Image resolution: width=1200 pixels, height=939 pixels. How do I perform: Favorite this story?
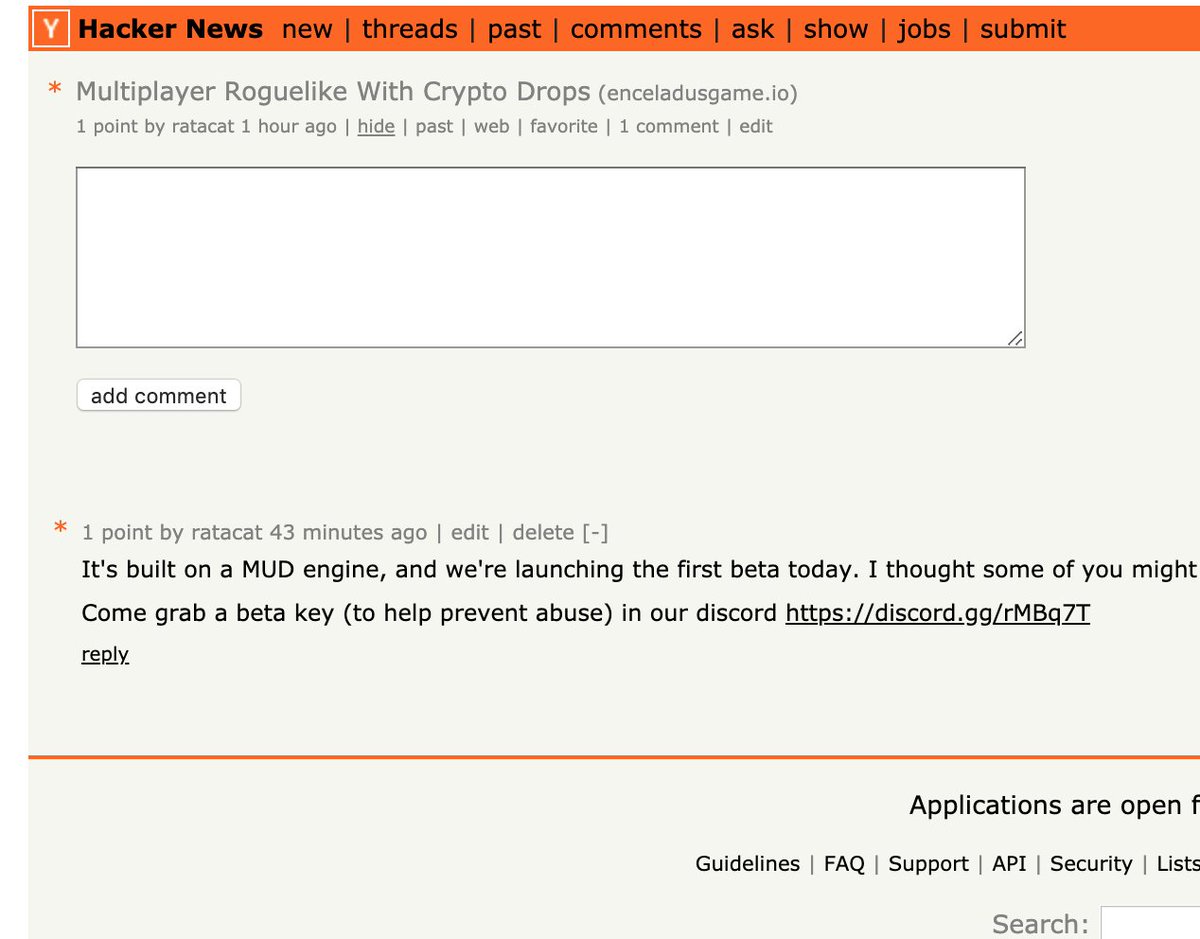click(564, 126)
